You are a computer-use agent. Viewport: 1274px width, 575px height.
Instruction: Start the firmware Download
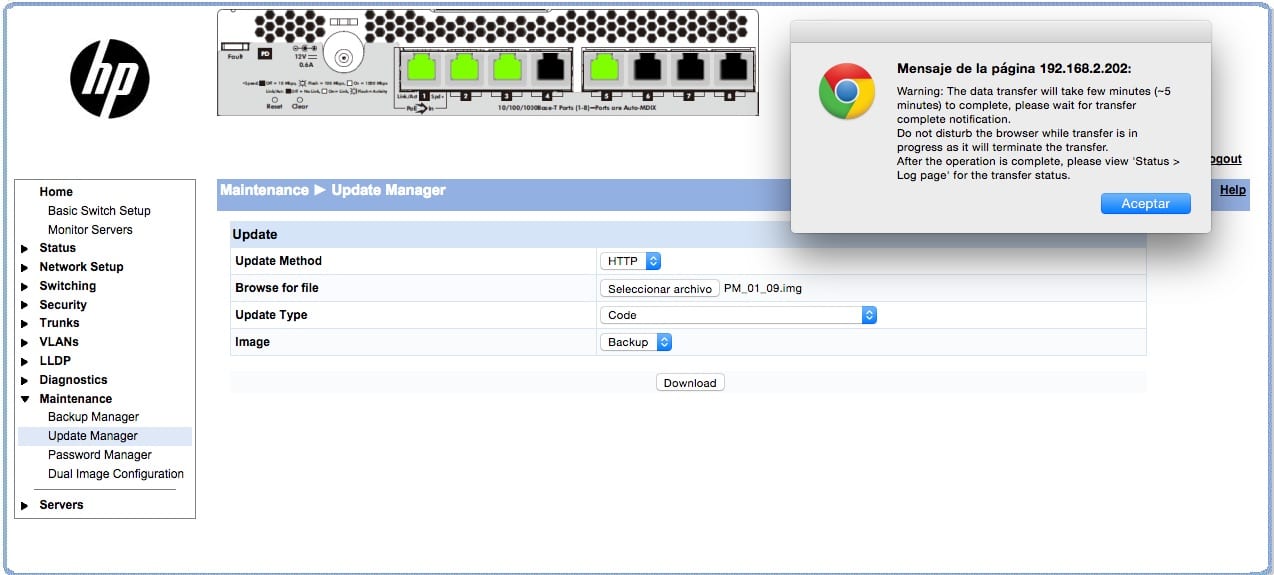tap(690, 383)
